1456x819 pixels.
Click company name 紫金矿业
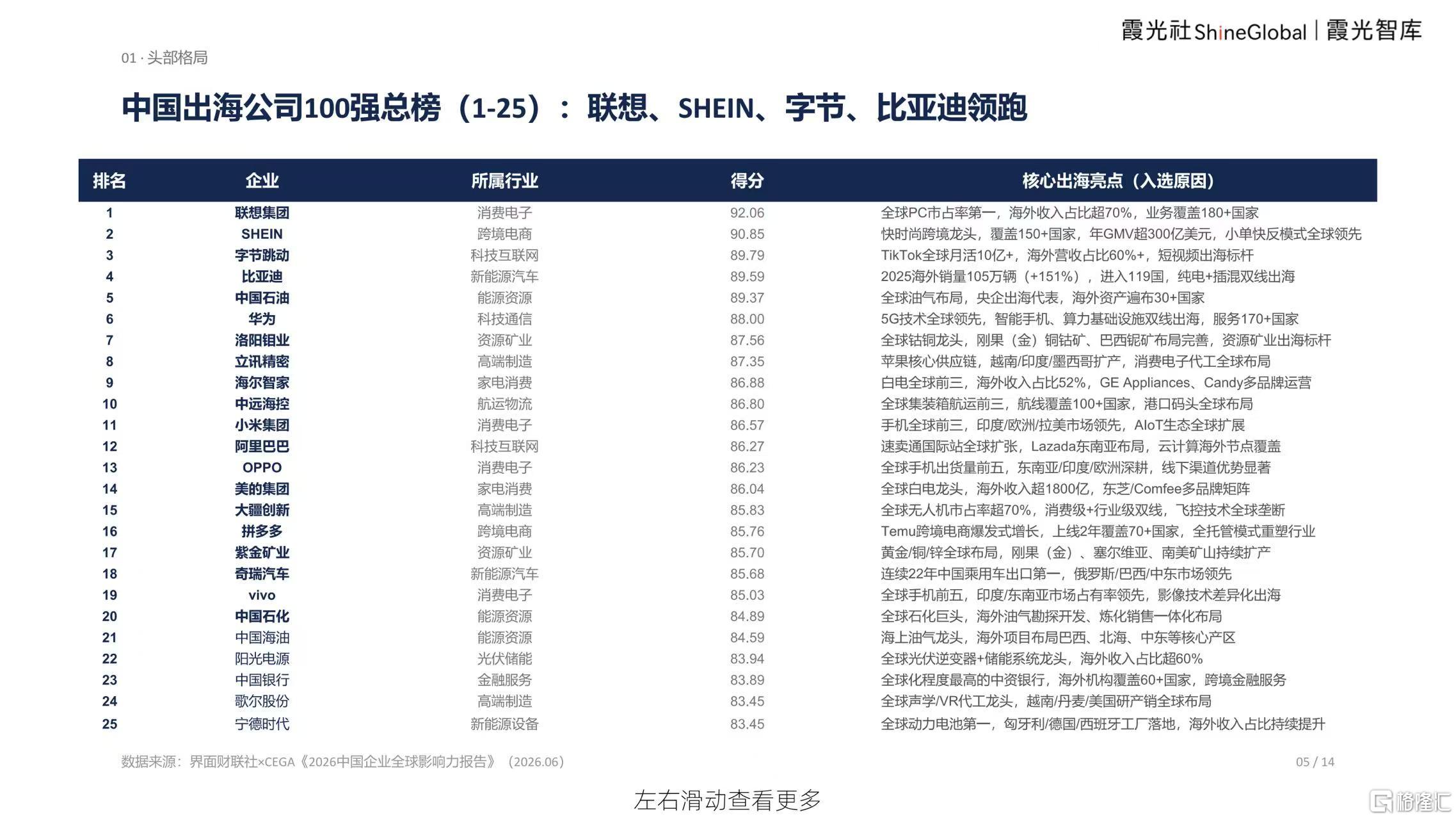point(262,552)
